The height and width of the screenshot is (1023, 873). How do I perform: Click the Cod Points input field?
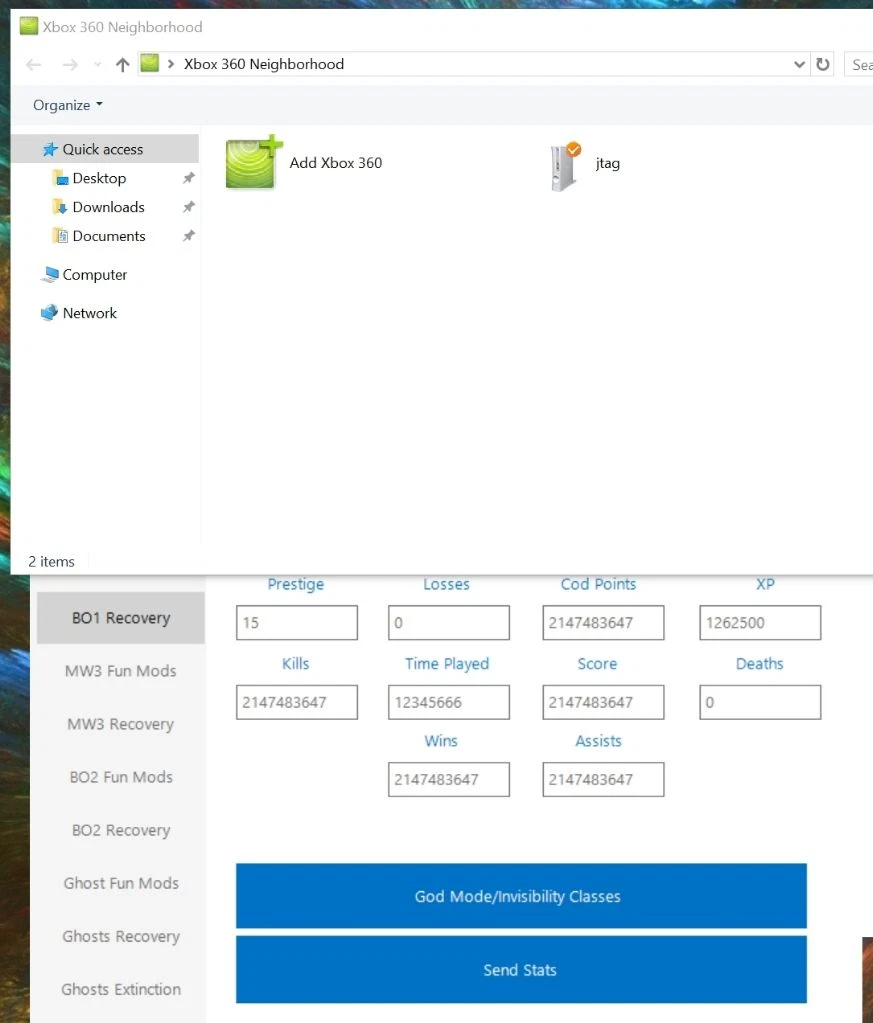tap(604, 622)
